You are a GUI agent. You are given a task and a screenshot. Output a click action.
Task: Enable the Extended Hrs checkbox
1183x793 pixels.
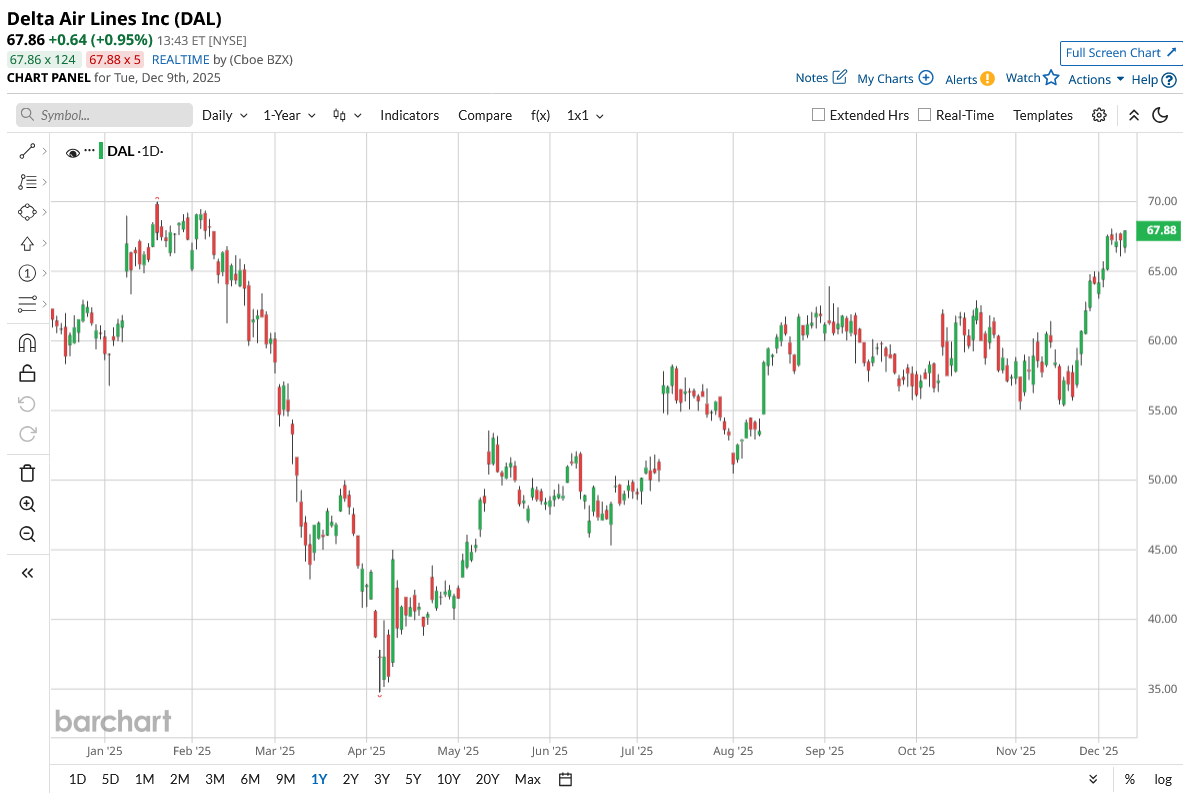click(x=818, y=115)
